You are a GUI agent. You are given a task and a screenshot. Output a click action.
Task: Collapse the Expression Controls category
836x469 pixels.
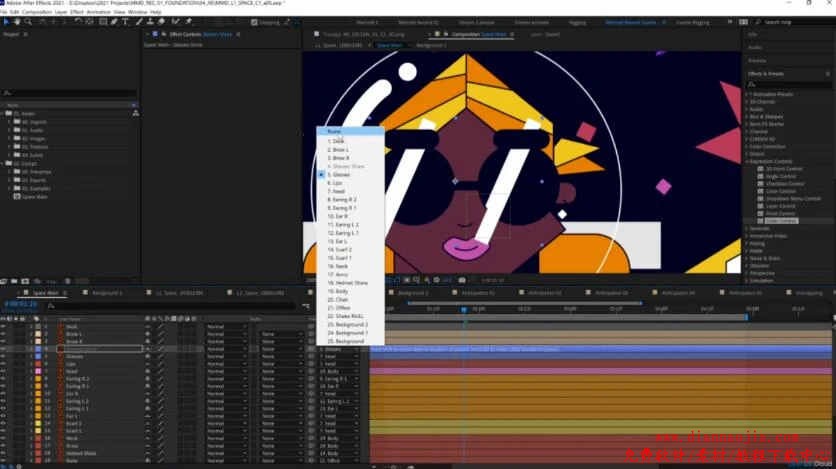[x=749, y=160]
